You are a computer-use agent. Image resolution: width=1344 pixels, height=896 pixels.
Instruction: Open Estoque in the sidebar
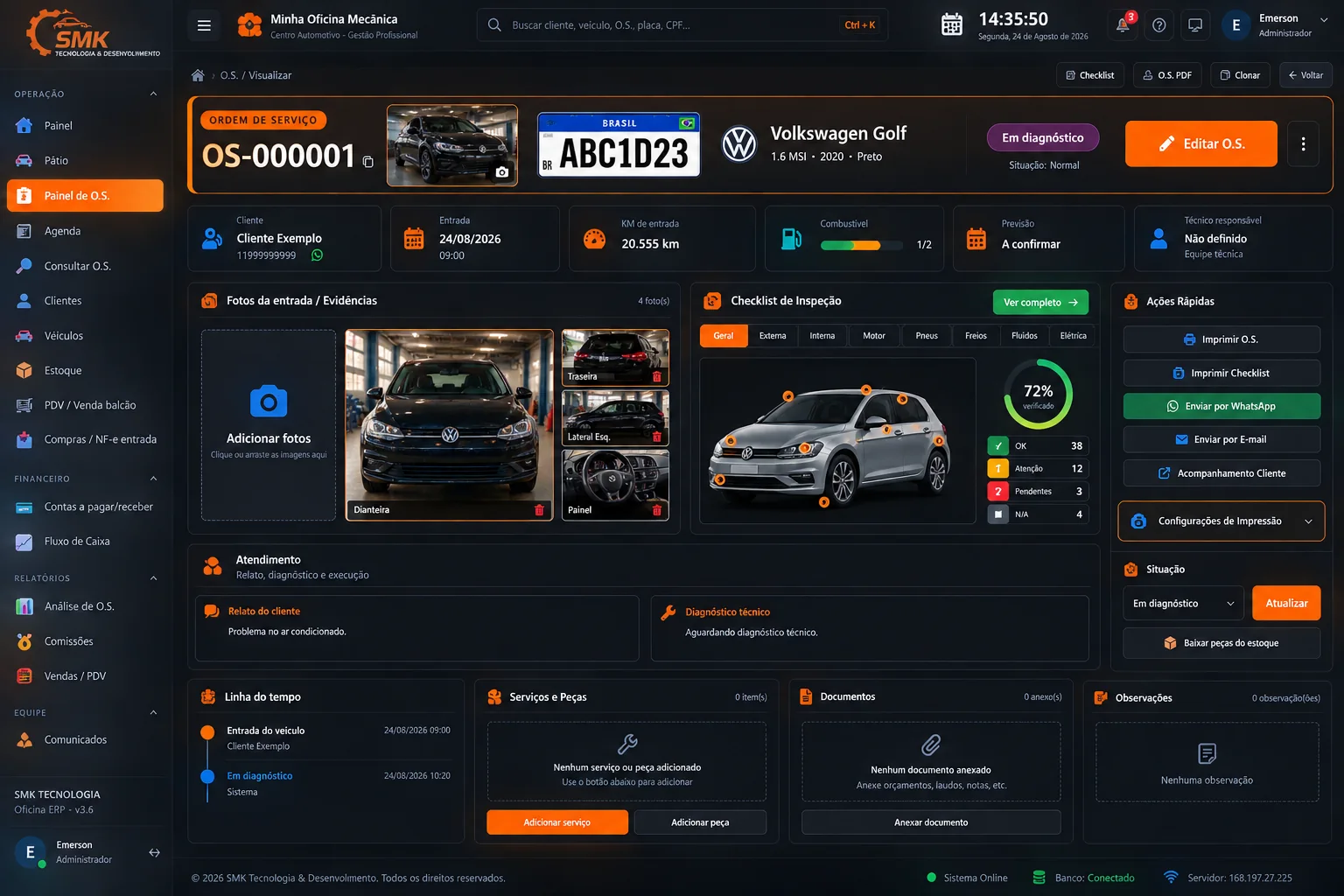pos(85,370)
